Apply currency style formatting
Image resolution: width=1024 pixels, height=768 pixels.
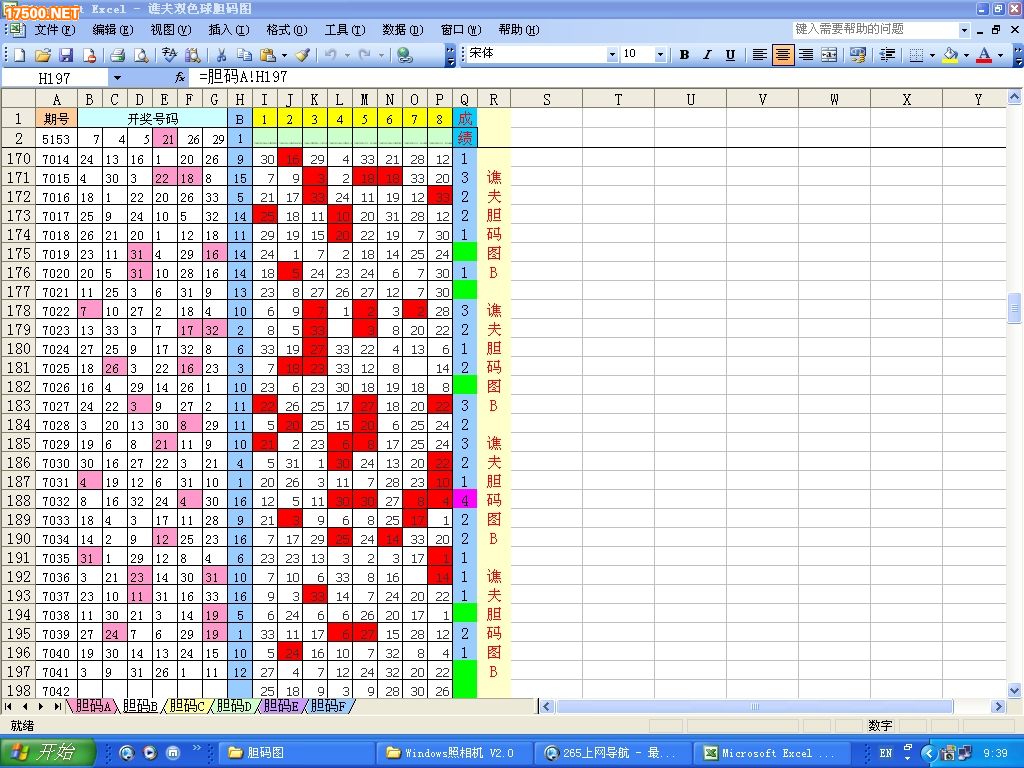click(x=857, y=55)
